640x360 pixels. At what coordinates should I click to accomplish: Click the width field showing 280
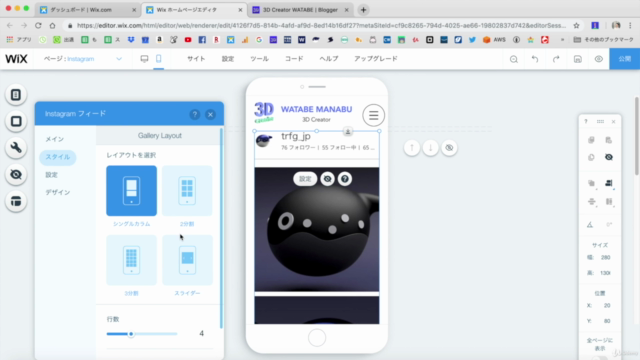606,258
